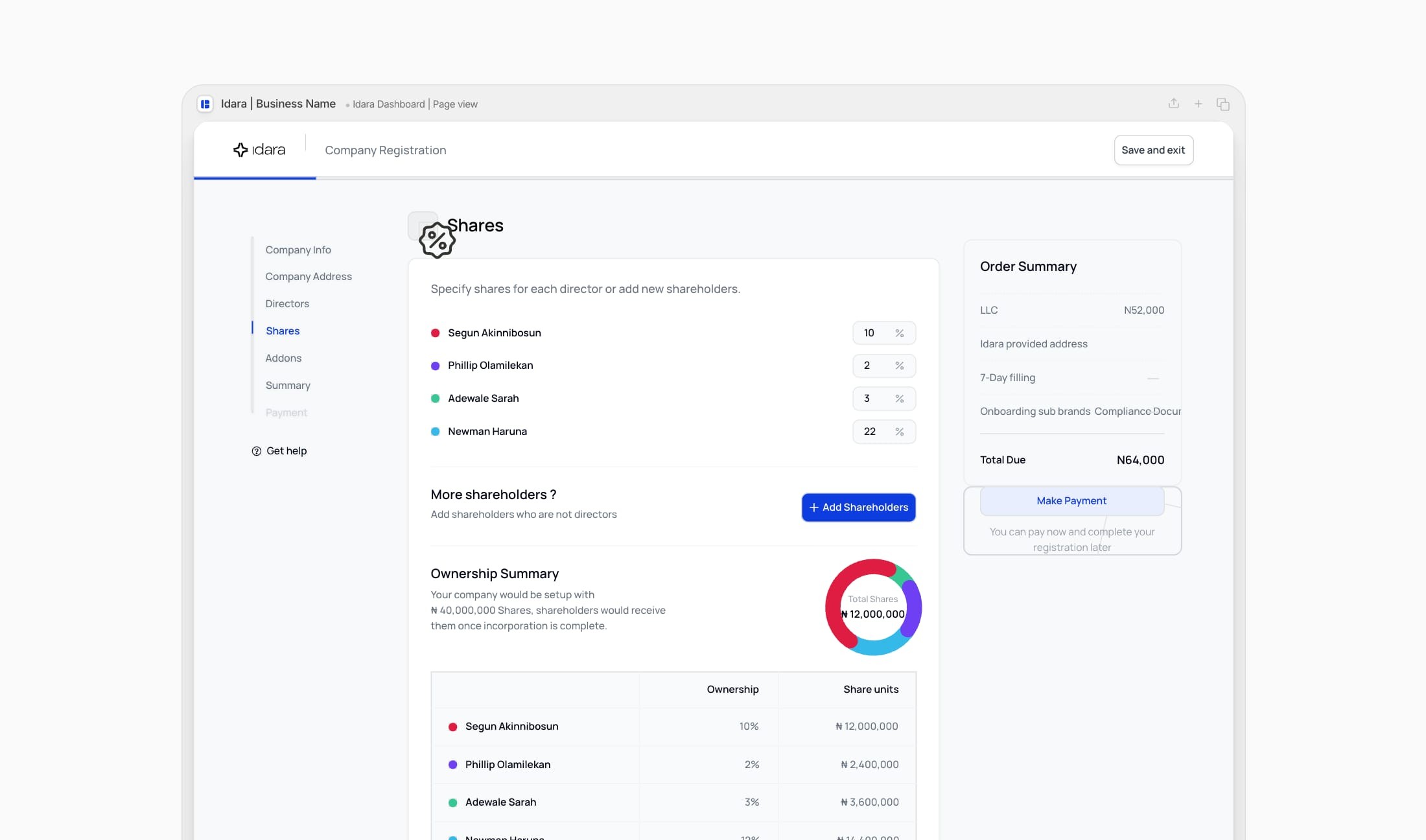
Task: Click ₦ 2,400,000 share units cell
Action: click(869, 765)
